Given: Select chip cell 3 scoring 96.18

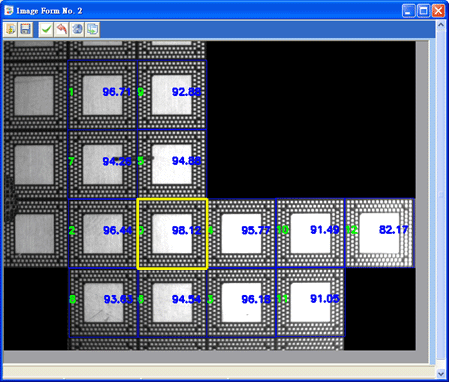Looking at the screenshot, I should coord(242,302).
